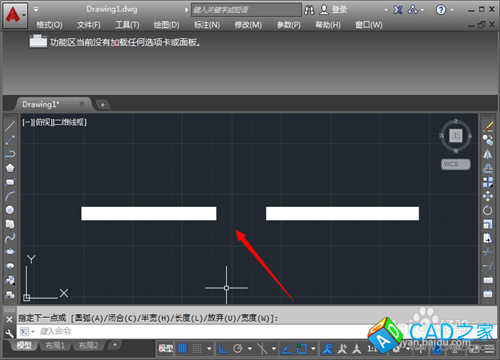Select the Spline curve tool
The width and height of the screenshot is (500, 360).
(10, 238)
